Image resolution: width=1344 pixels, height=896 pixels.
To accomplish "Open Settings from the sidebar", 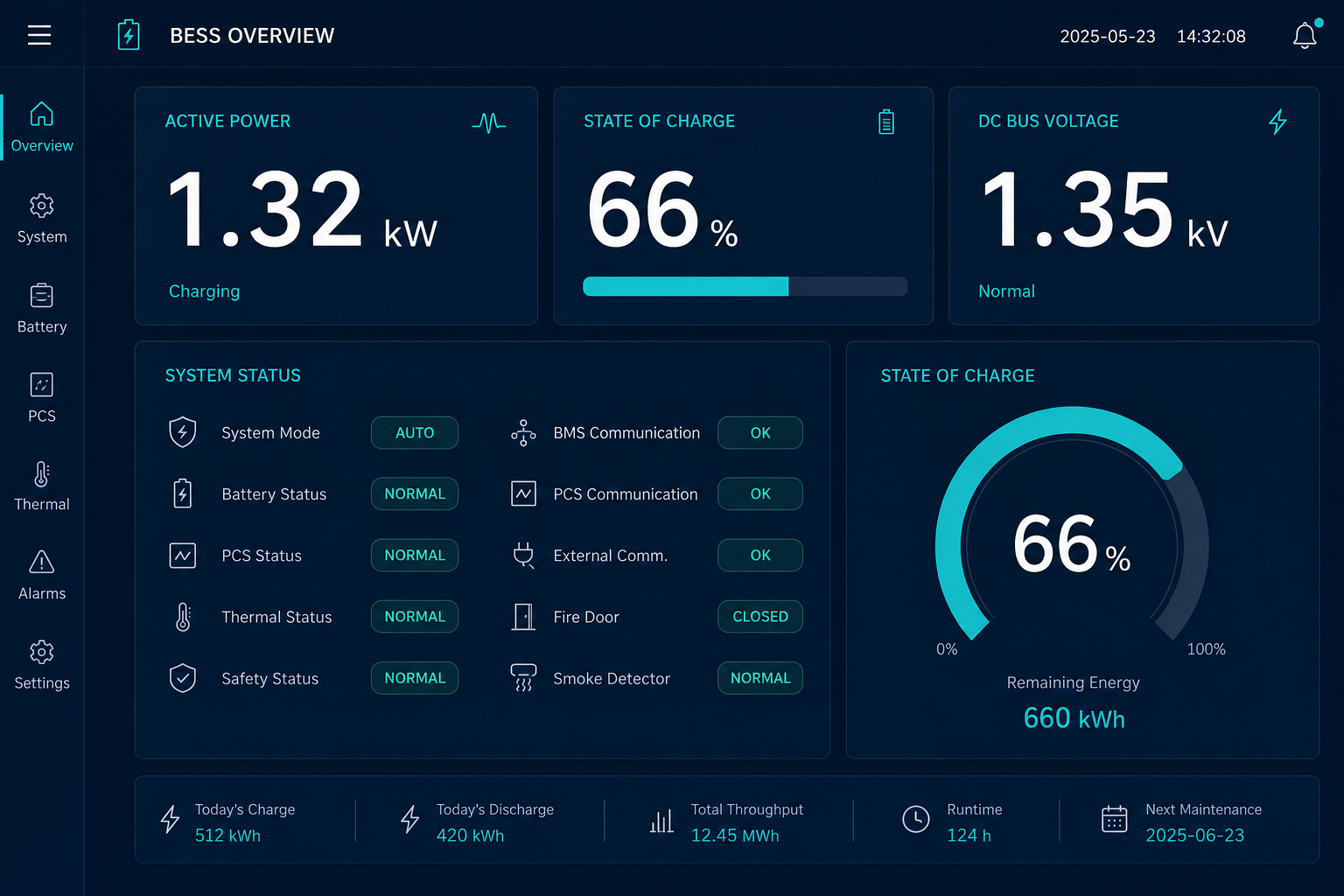I will point(42,665).
